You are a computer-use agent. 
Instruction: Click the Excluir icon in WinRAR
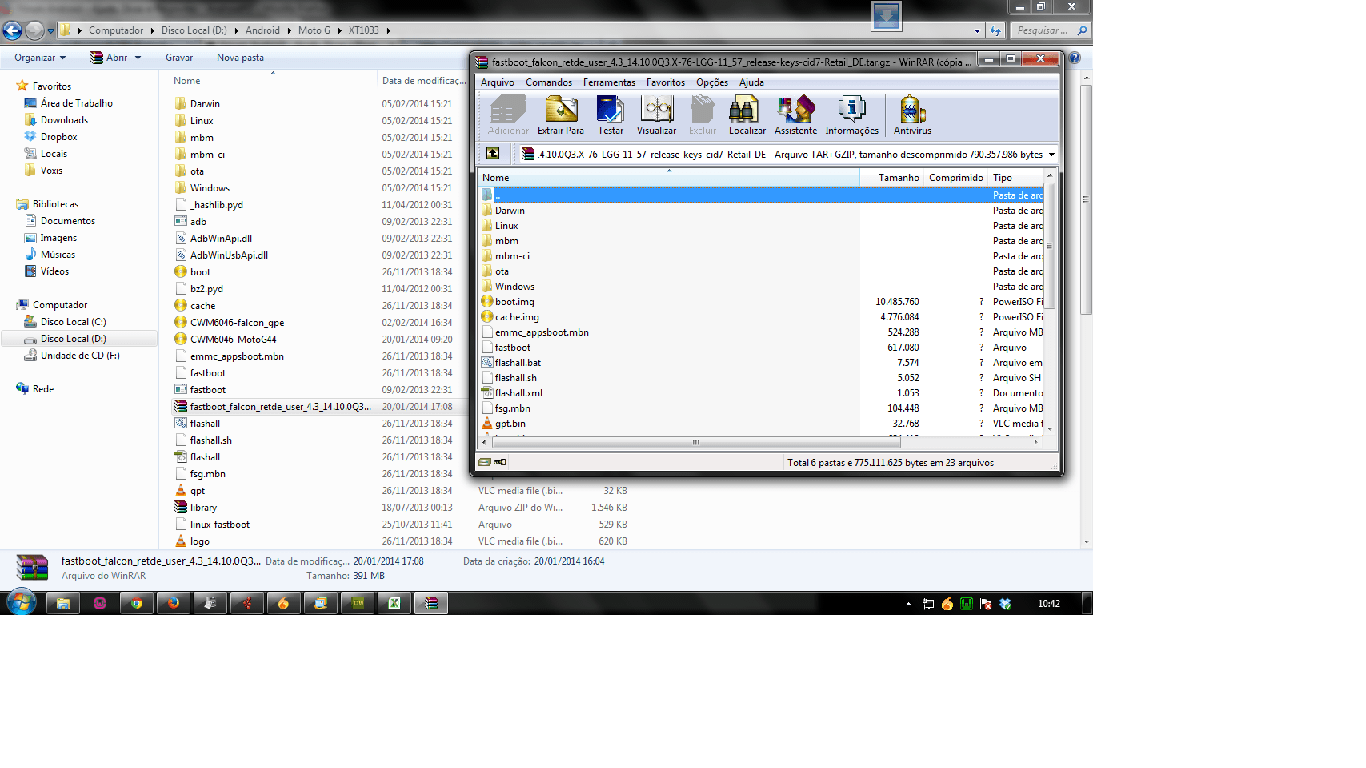[703, 114]
